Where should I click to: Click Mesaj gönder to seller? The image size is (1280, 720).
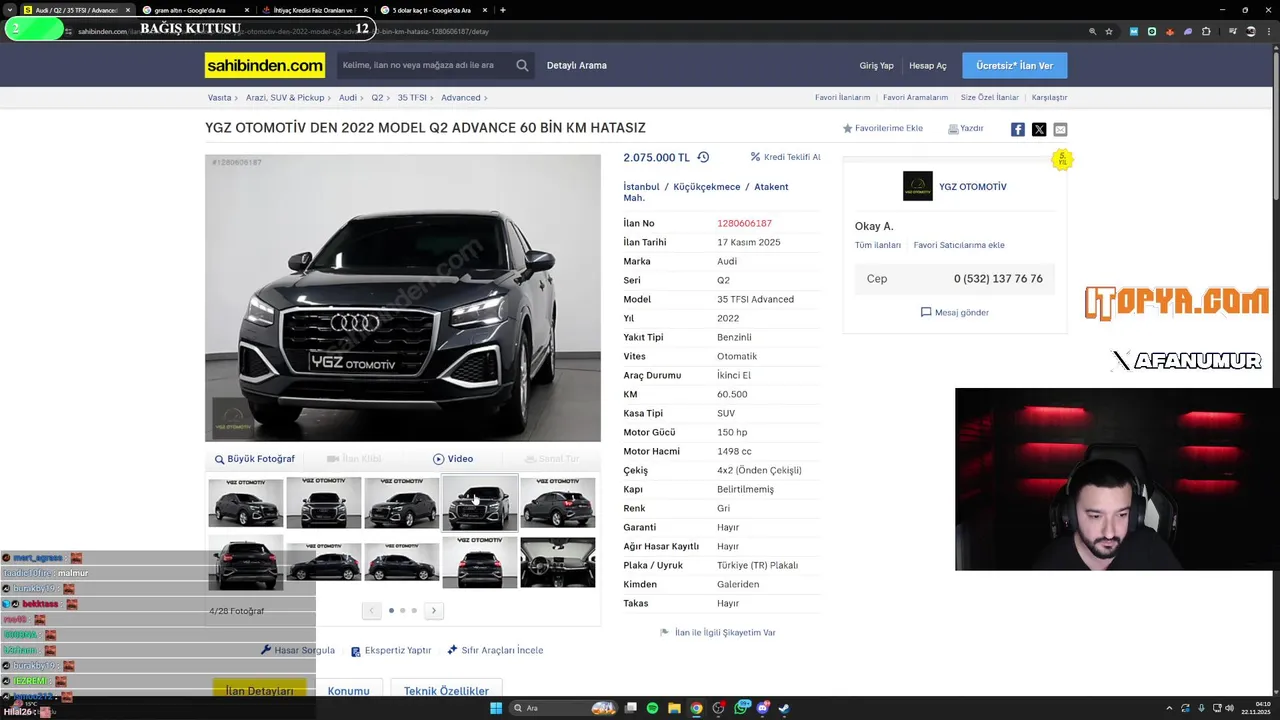(x=954, y=313)
